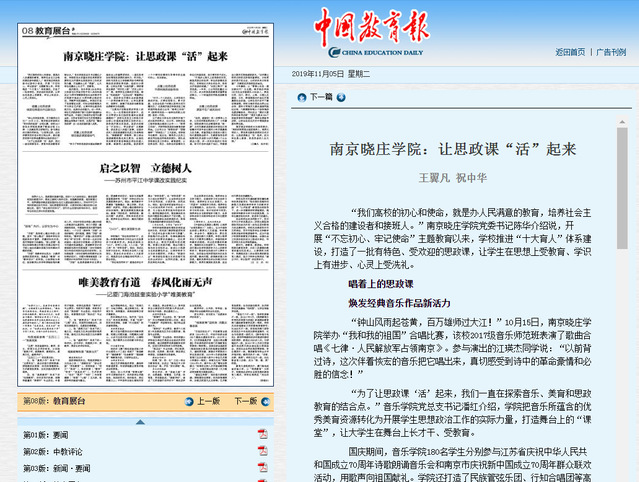Open 第03版：新闻·要闻 page
The width and height of the screenshot is (639, 482).
(x=56, y=469)
